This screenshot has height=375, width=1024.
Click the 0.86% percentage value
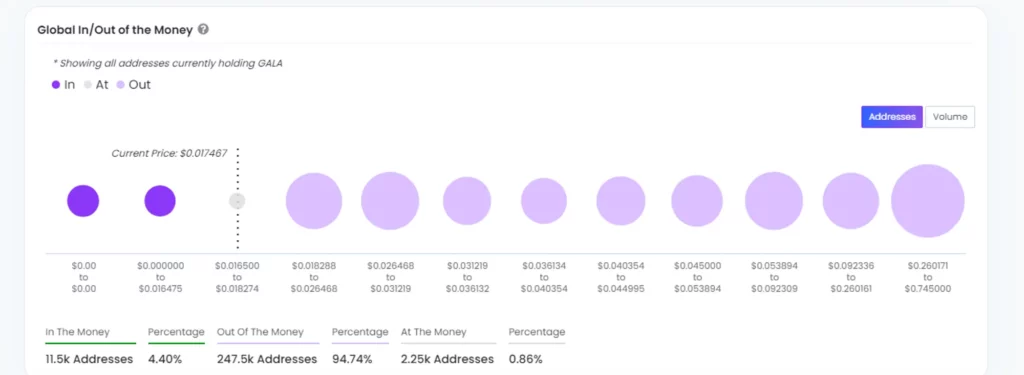(x=525, y=359)
